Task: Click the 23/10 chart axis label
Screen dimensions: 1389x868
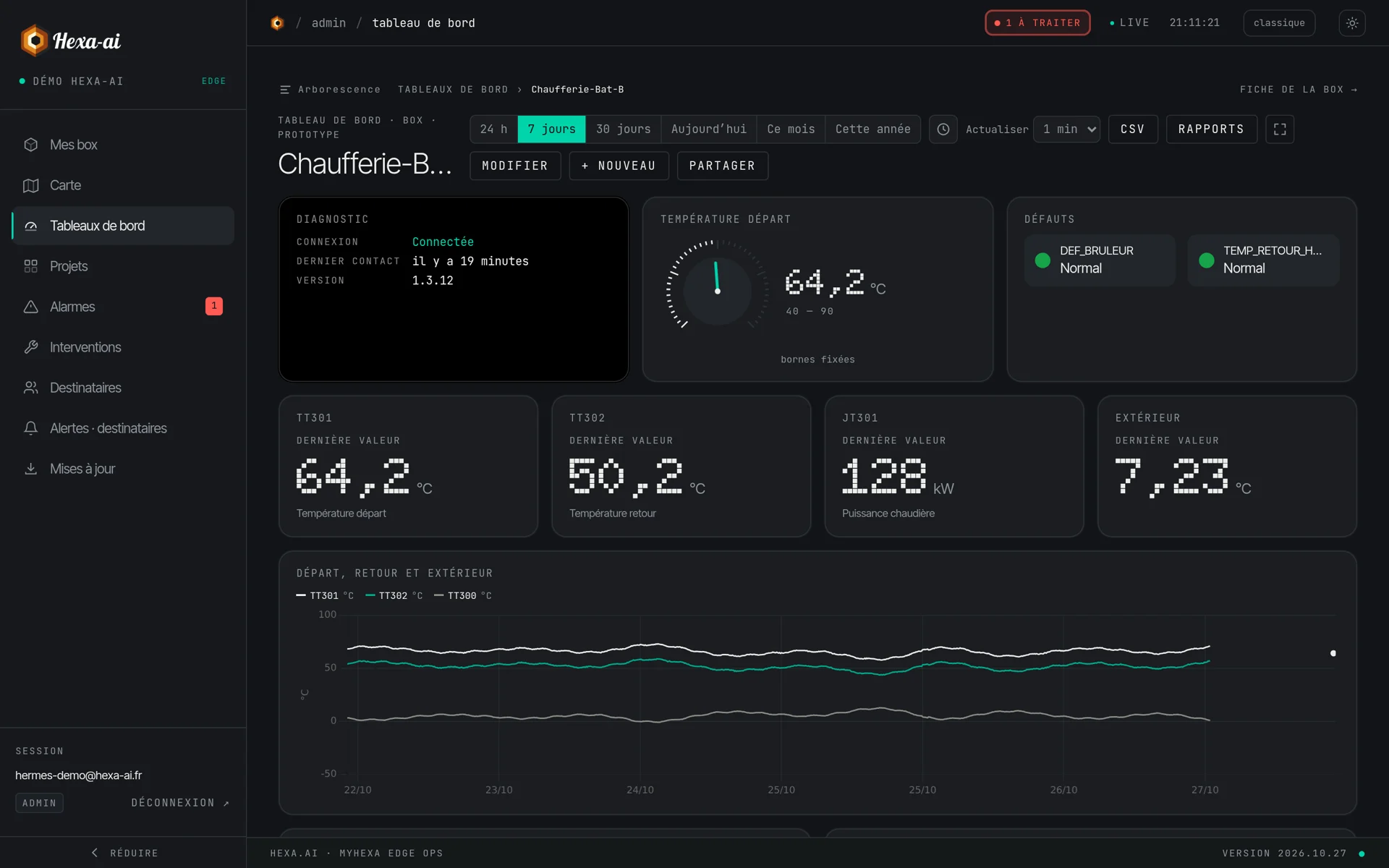Action: 498,790
